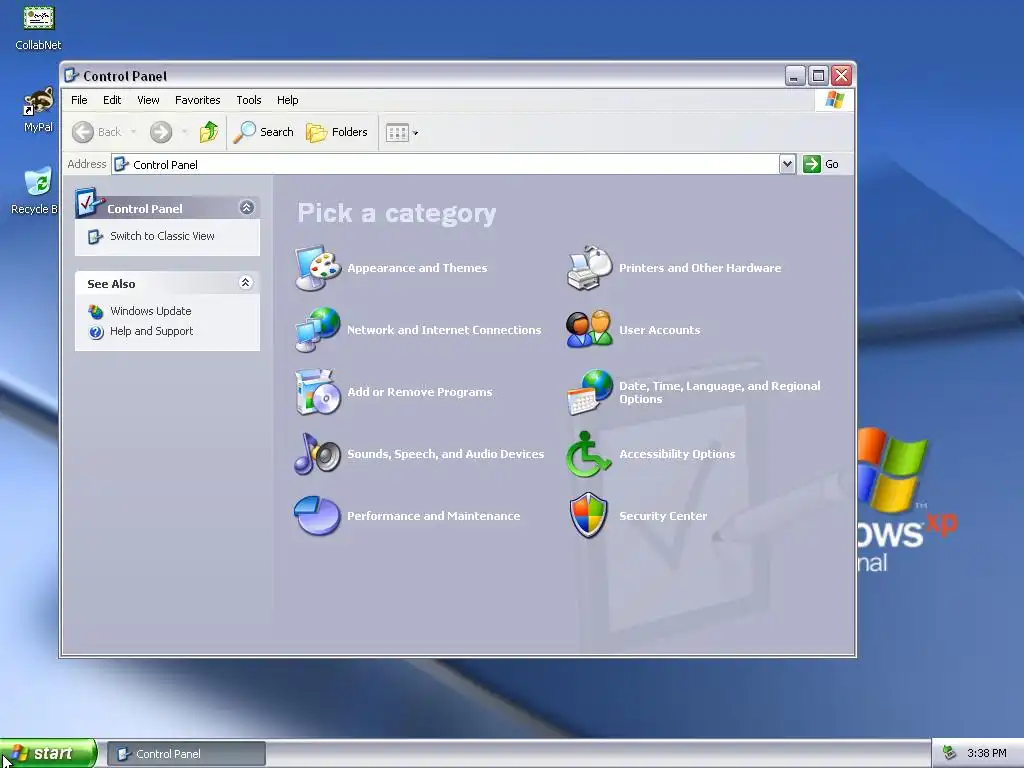Open Add or Remove Programs CD icon
The width and height of the screenshot is (1024, 768).
pyautogui.click(x=317, y=392)
